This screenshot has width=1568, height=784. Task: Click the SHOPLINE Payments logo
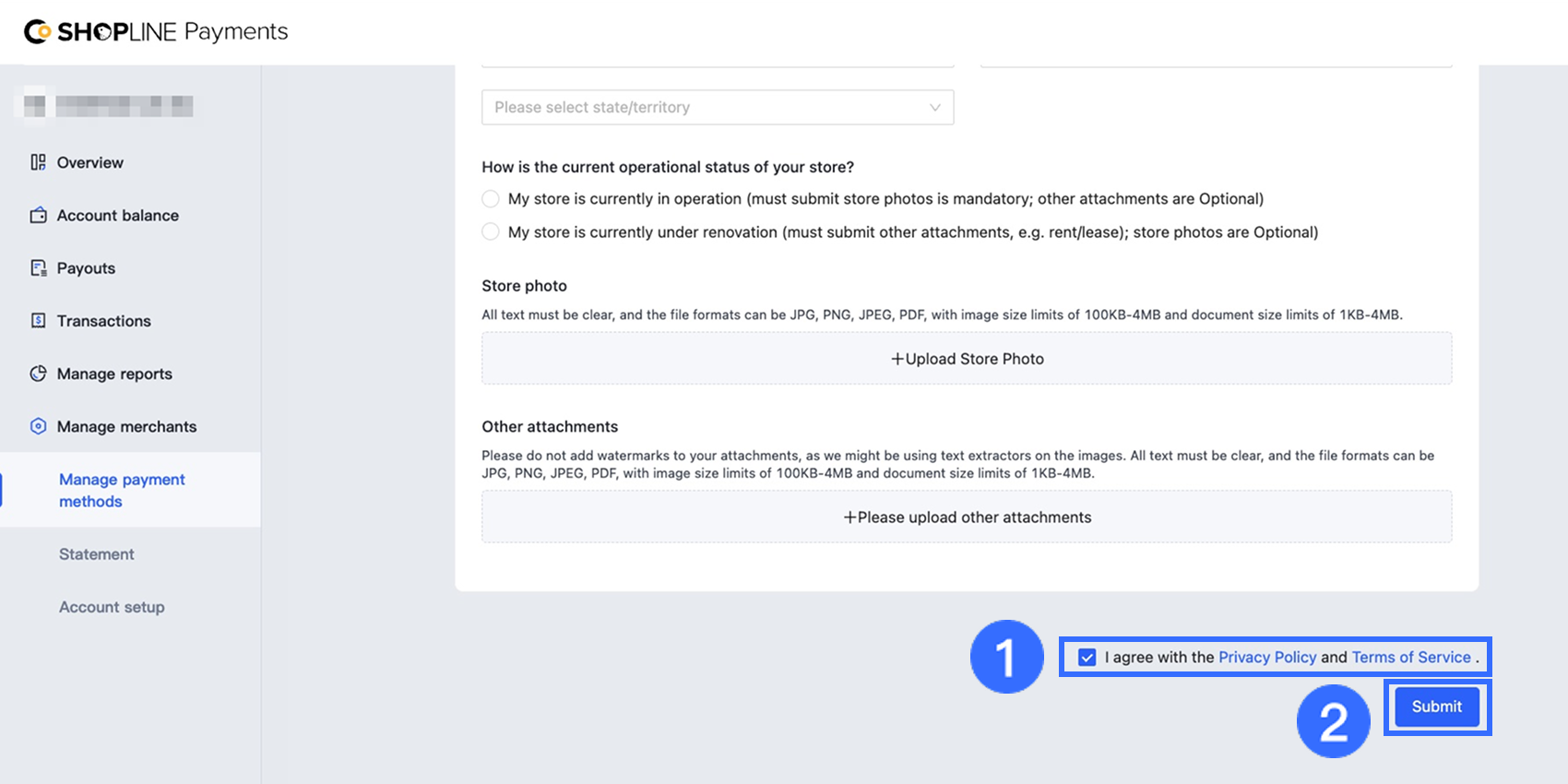(156, 32)
